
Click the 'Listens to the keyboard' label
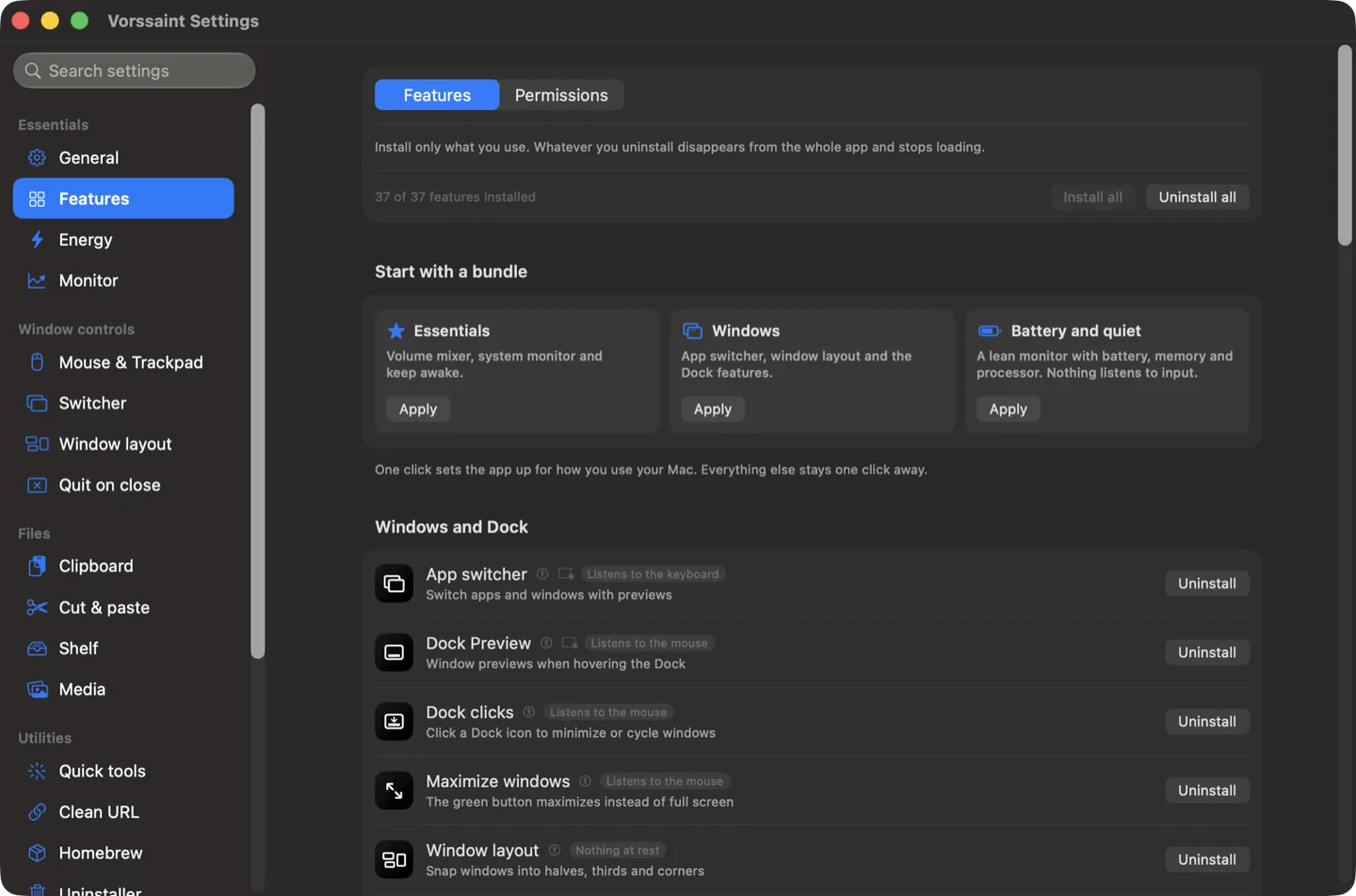pos(653,574)
